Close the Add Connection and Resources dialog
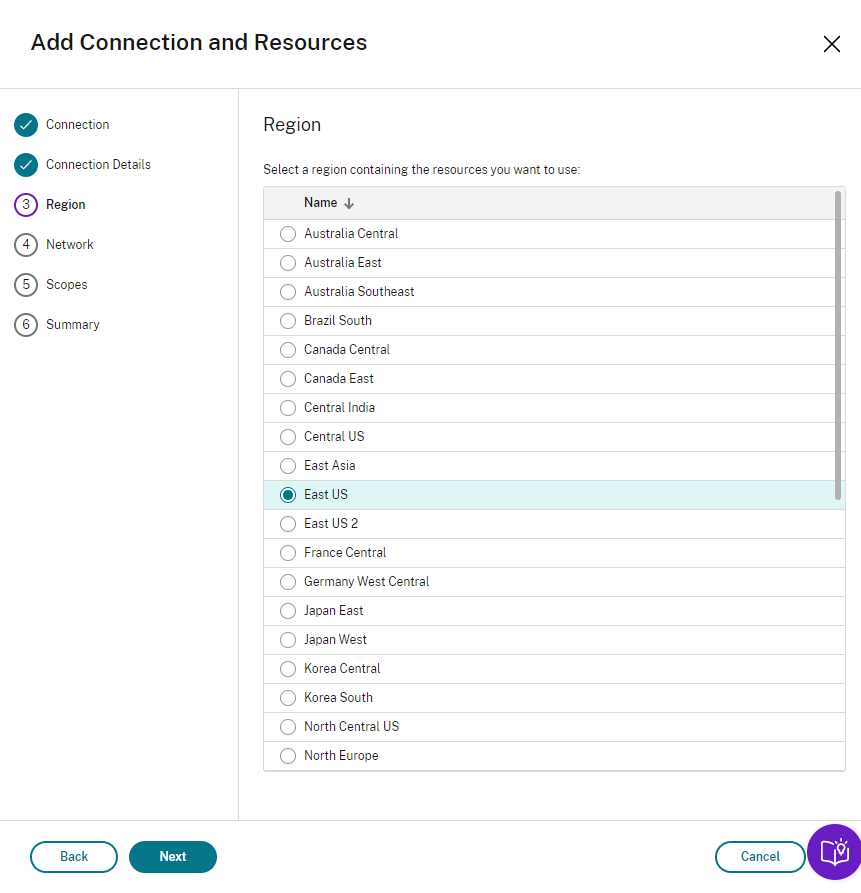Image resolution: width=861 pixels, height=893 pixels. coord(831,44)
